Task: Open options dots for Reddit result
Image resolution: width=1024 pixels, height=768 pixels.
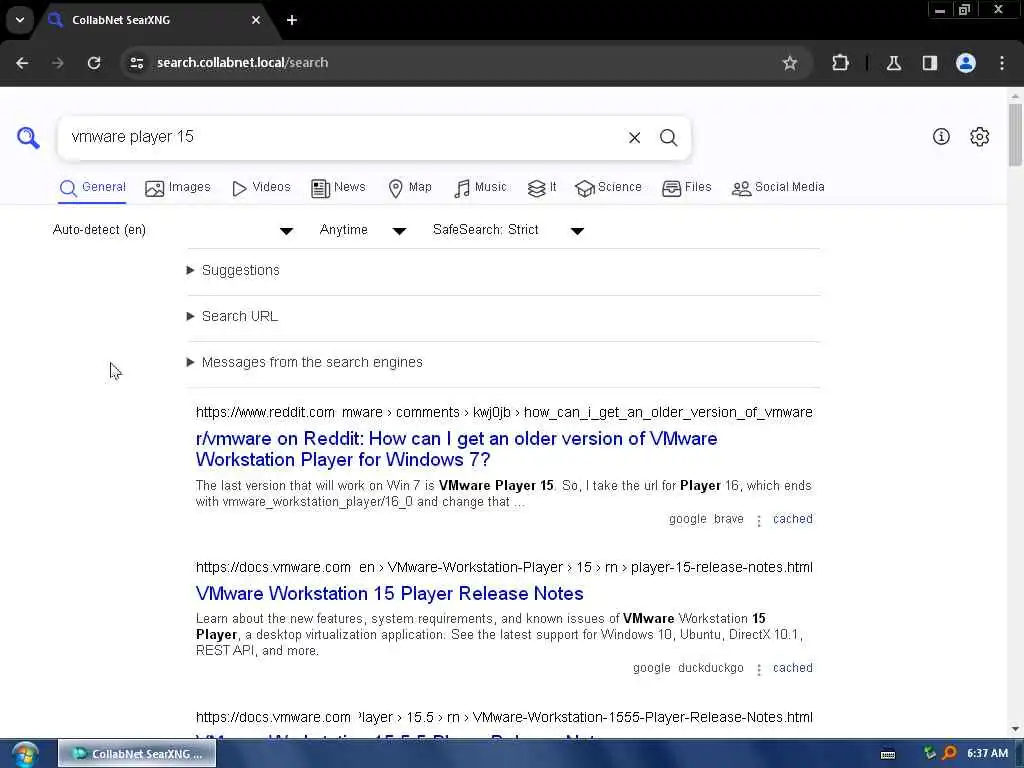Action: tap(759, 520)
